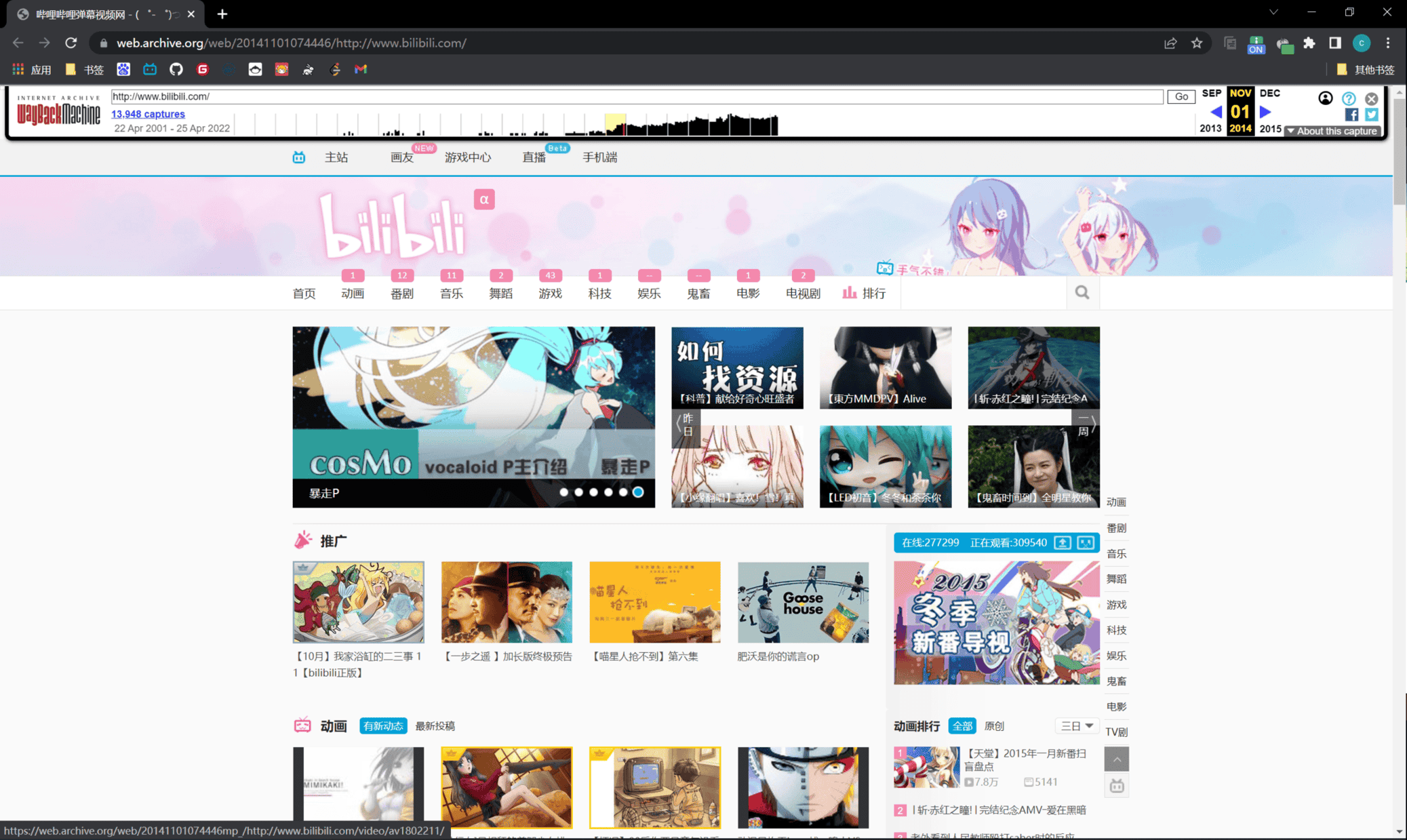Switch to 最新投稿 tab in 动画 section
This screenshot has width=1407, height=840.
point(435,726)
